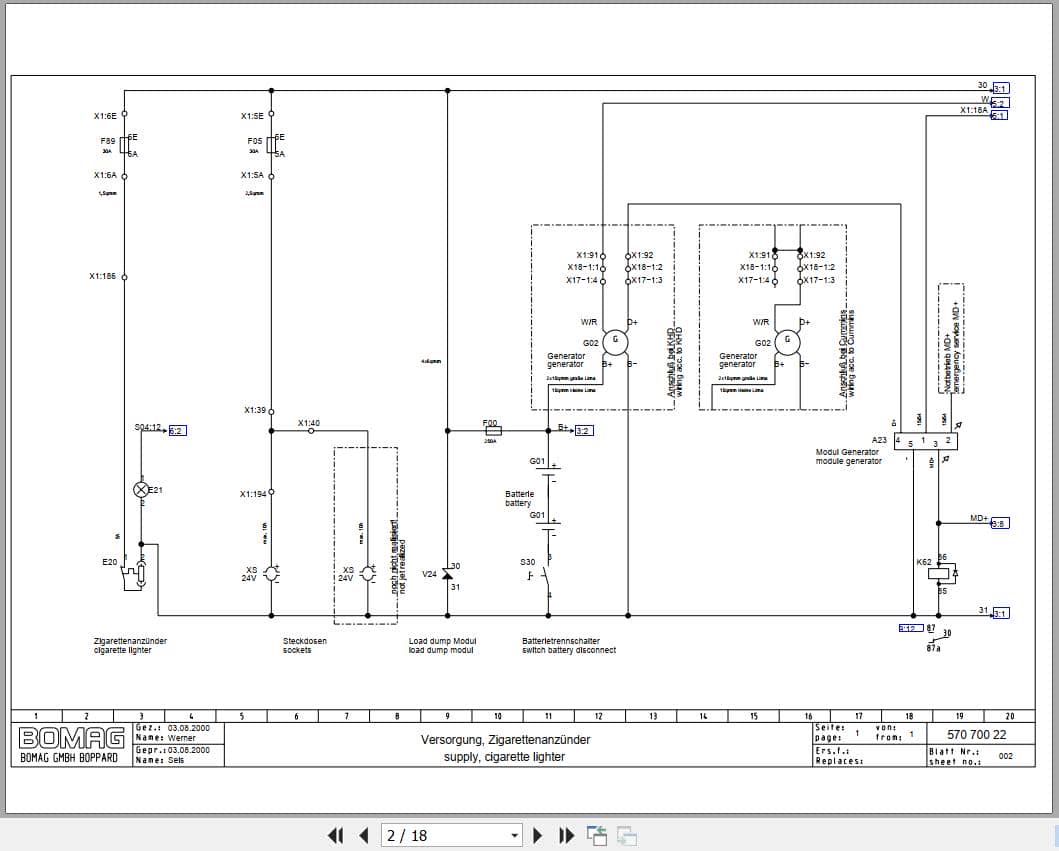1059x851 pixels.
Task: Click the 'Load dump Modul' caption text
Action: point(442,641)
